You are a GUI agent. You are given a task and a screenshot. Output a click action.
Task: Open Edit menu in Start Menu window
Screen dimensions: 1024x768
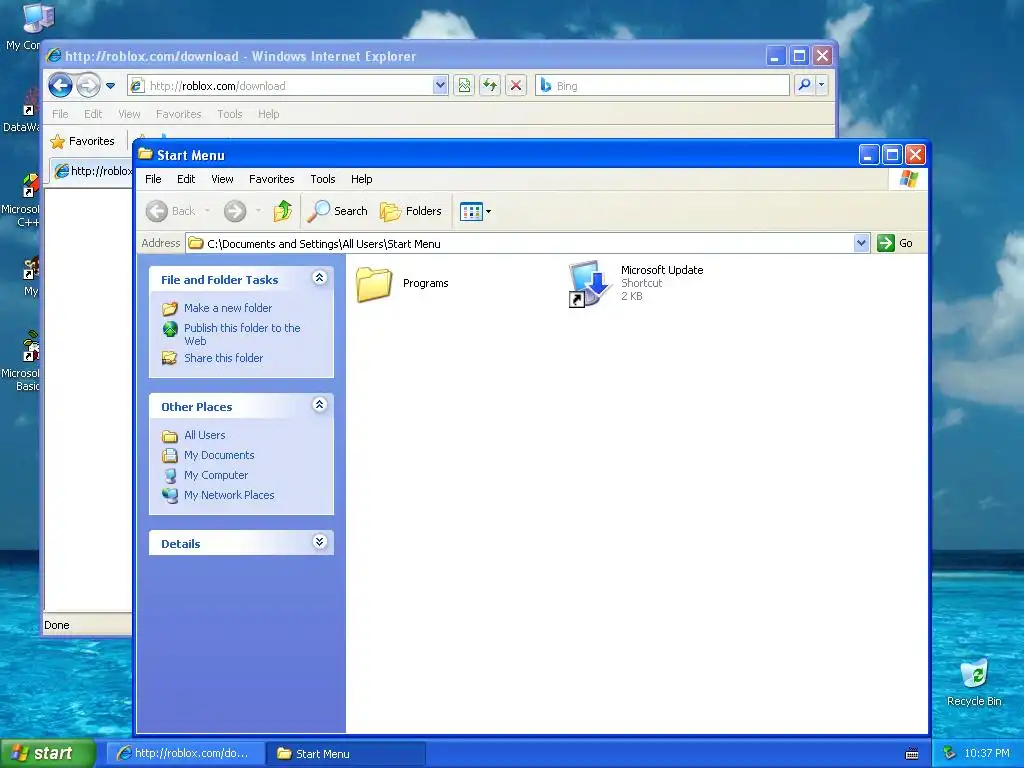185,179
